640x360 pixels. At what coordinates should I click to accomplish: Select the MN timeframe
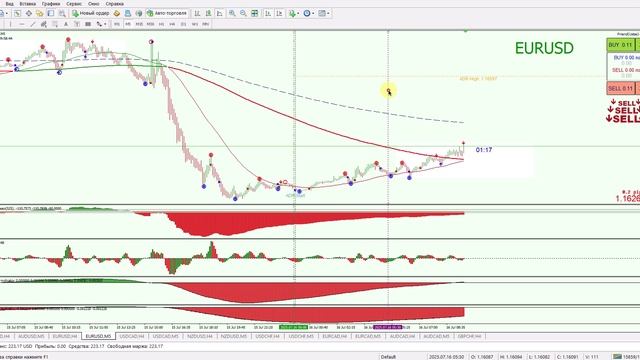(x=206, y=24)
